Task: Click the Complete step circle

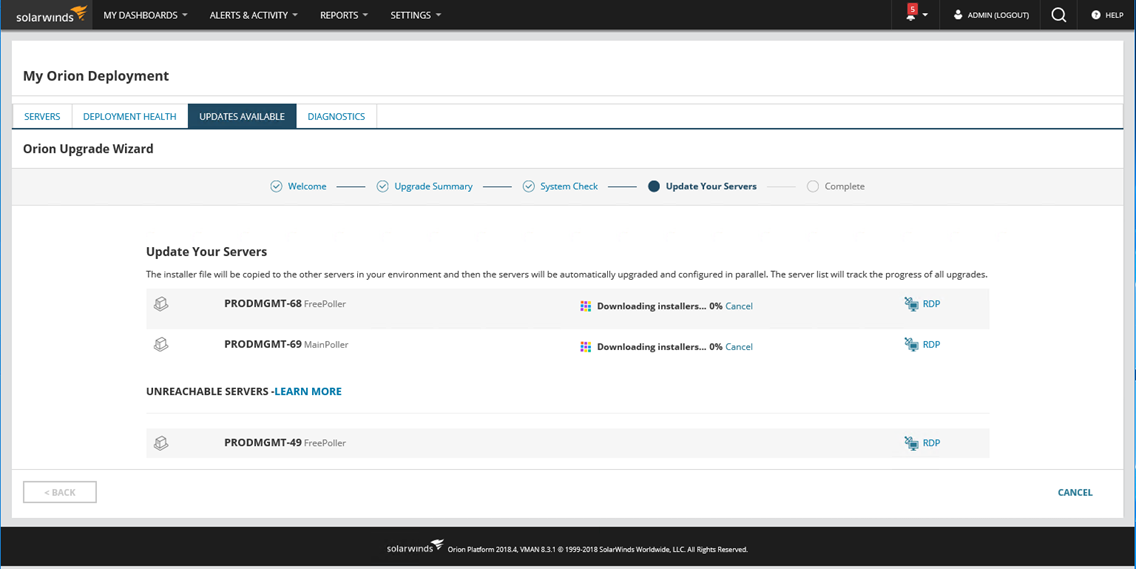Action: 813,186
